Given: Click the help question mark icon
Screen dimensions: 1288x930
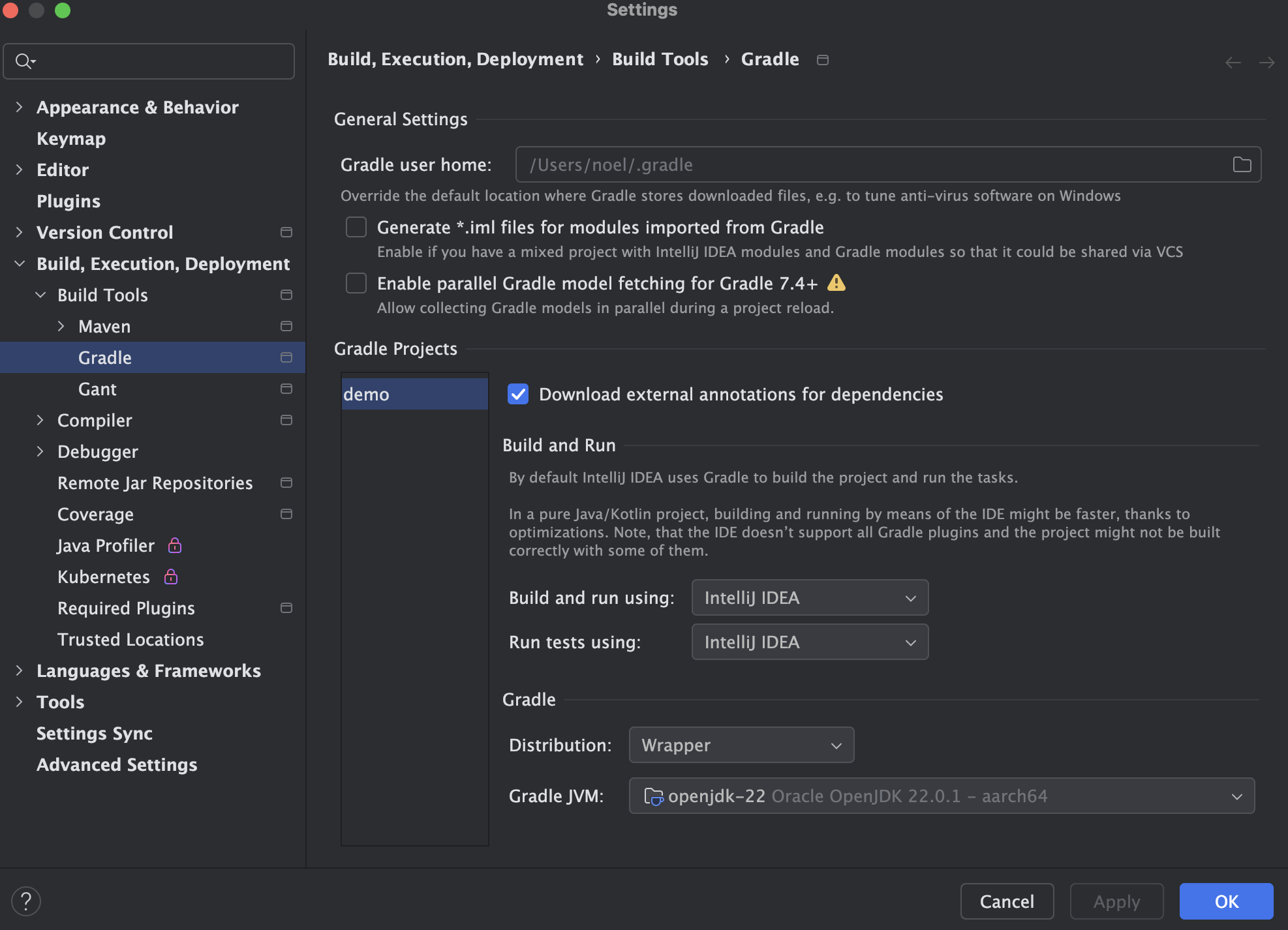Looking at the screenshot, I should pos(26,901).
